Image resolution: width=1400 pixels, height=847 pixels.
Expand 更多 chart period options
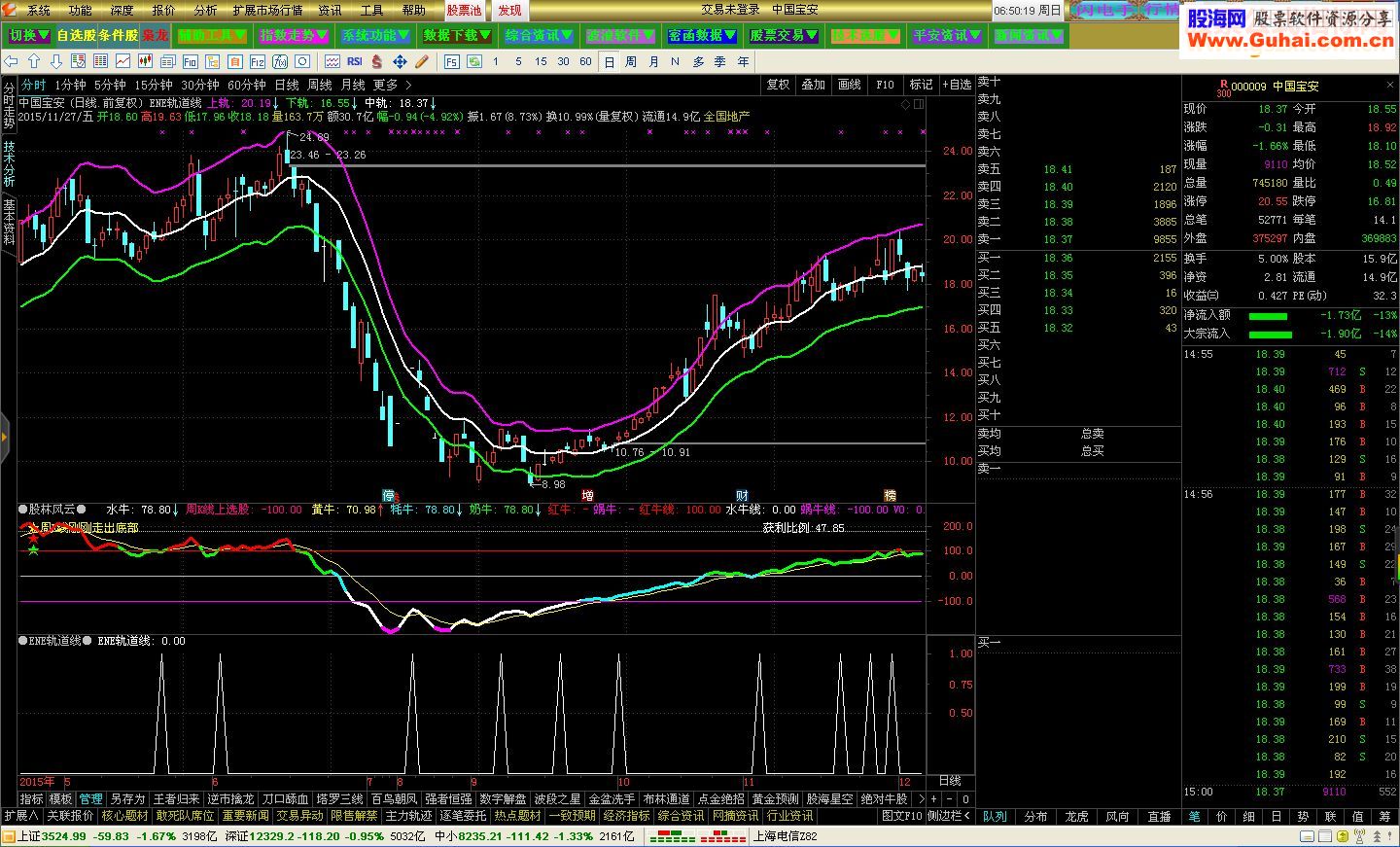pos(392,85)
